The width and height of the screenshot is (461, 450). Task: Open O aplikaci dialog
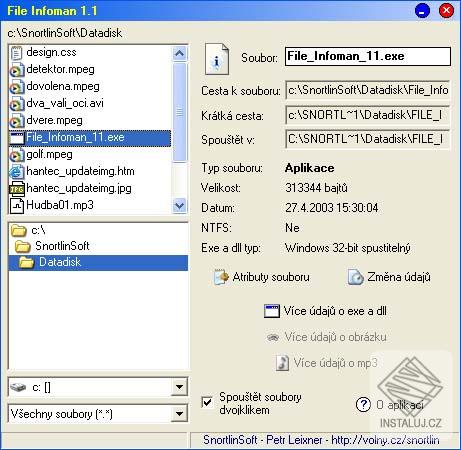[390, 405]
